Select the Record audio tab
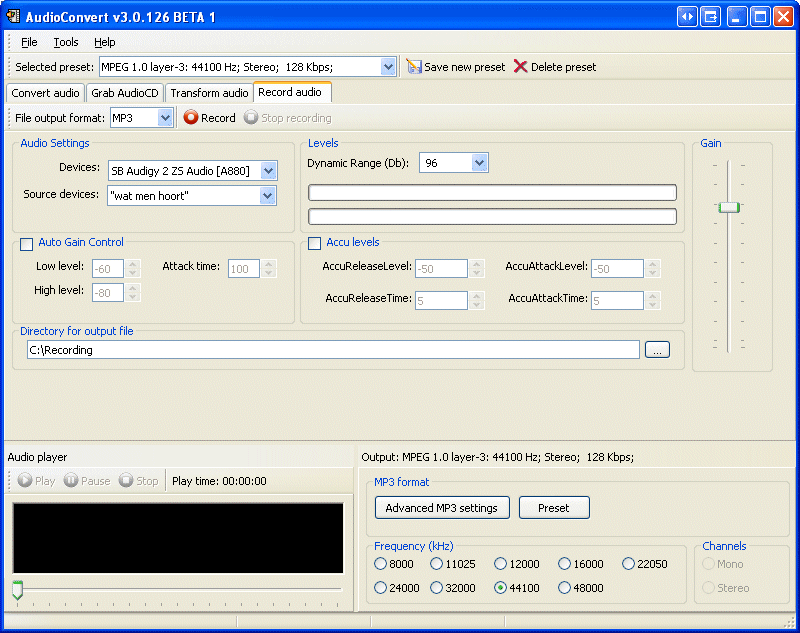This screenshot has height=633, width=800. pyautogui.click(x=290, y=92)
